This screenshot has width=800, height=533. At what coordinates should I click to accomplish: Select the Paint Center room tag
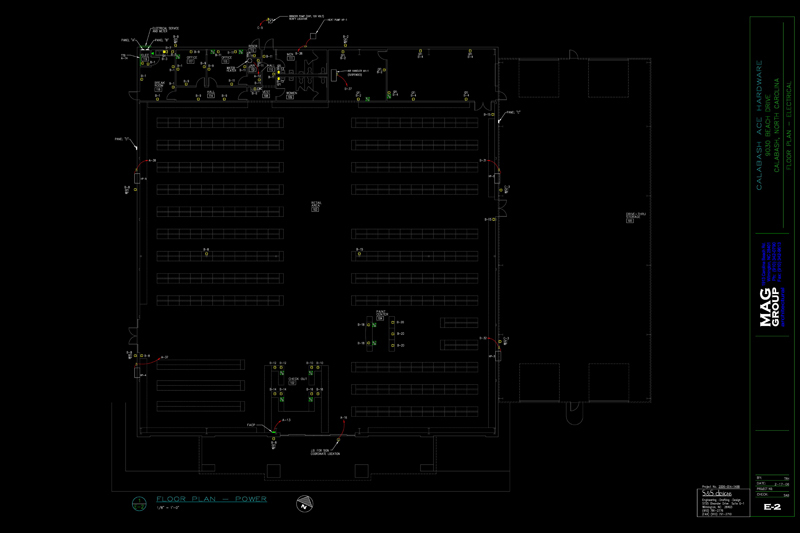pos(381,314)
